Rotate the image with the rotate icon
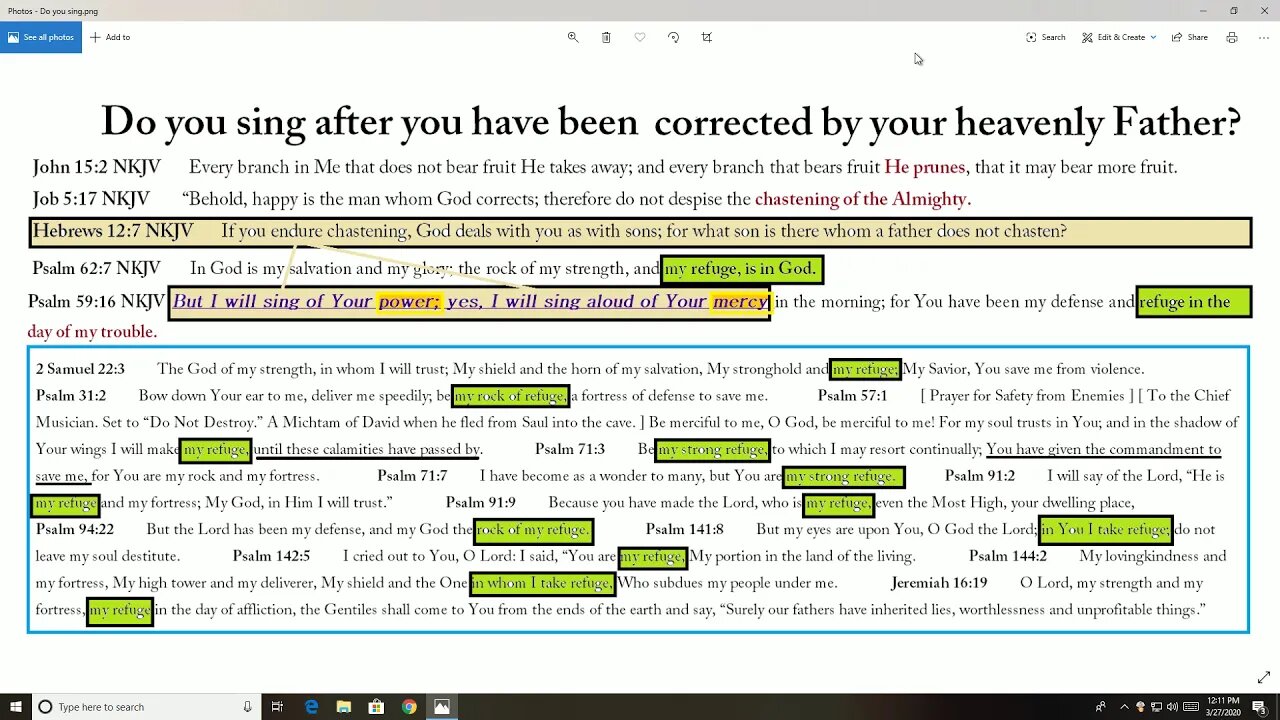Image resolution: width=1280 pixels, height=720 pixels. click(x=673, y=37)
